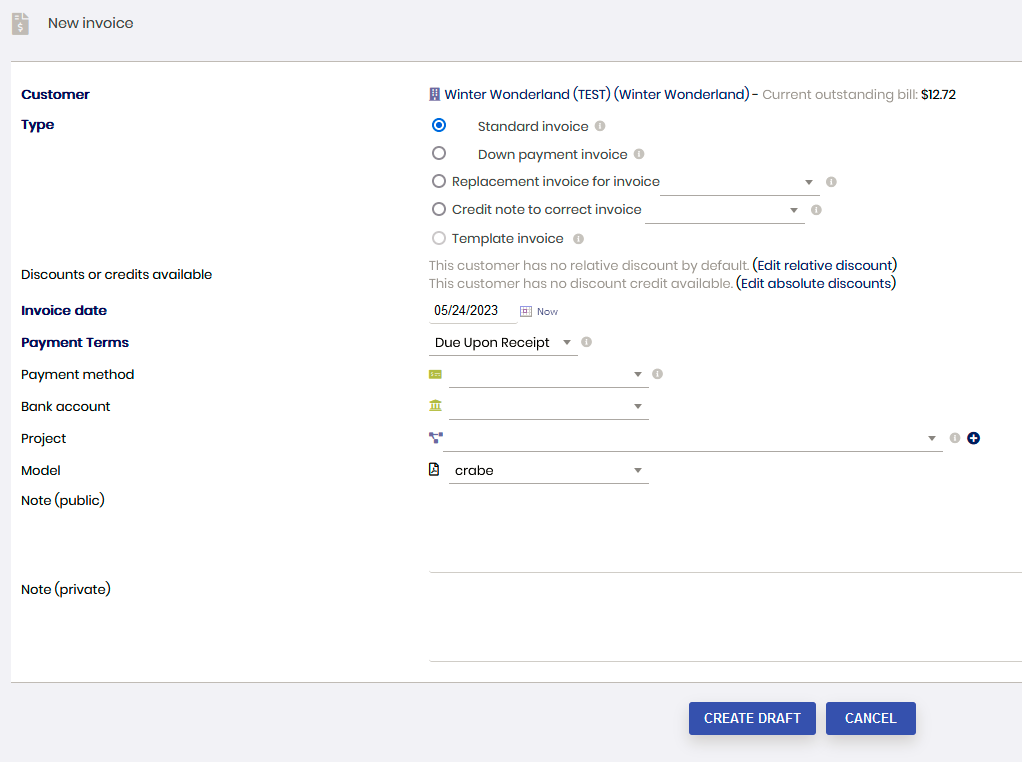Click the info icon next to Payment Terms
The image size is (1022, 762).
click(x=586, y=342)
